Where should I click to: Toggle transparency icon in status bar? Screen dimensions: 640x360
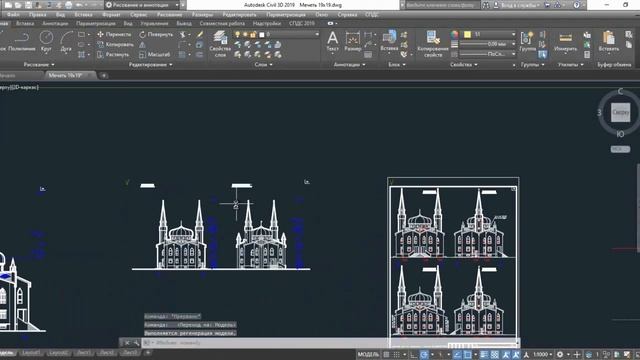(x=495, y=355)
